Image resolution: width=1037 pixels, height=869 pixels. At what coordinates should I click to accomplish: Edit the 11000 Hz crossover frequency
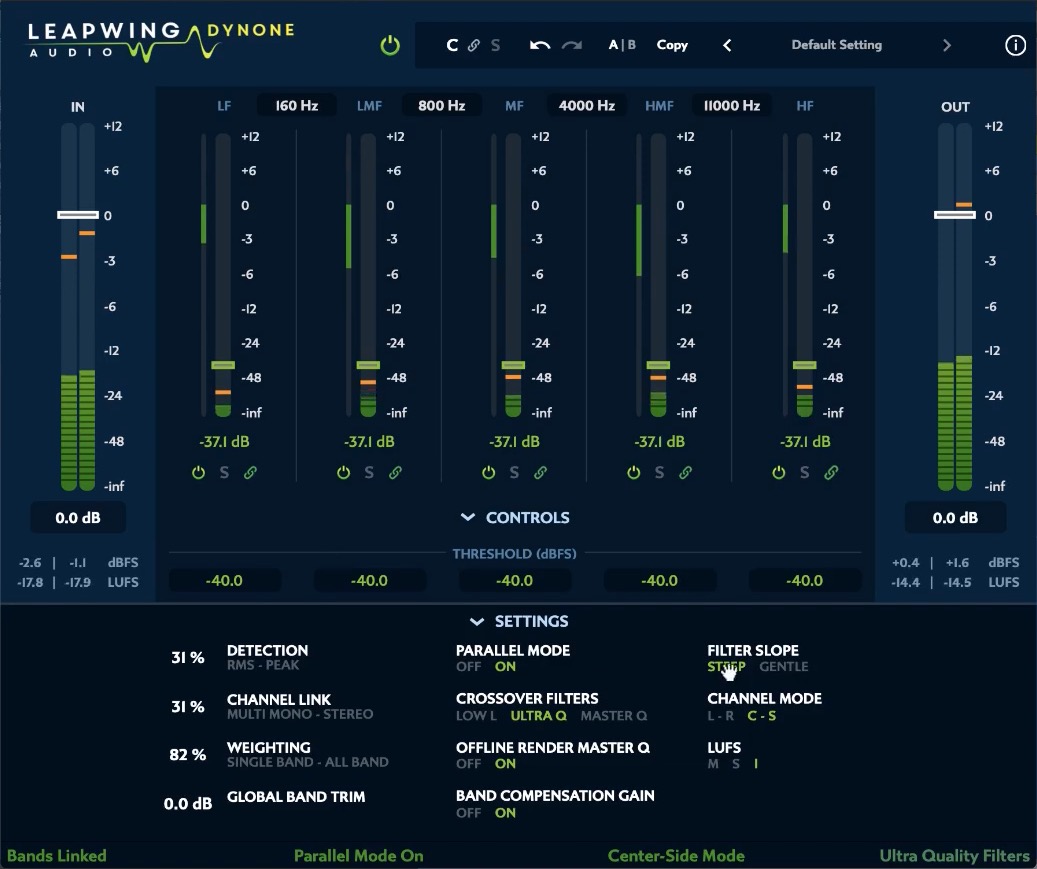[731, 105]
